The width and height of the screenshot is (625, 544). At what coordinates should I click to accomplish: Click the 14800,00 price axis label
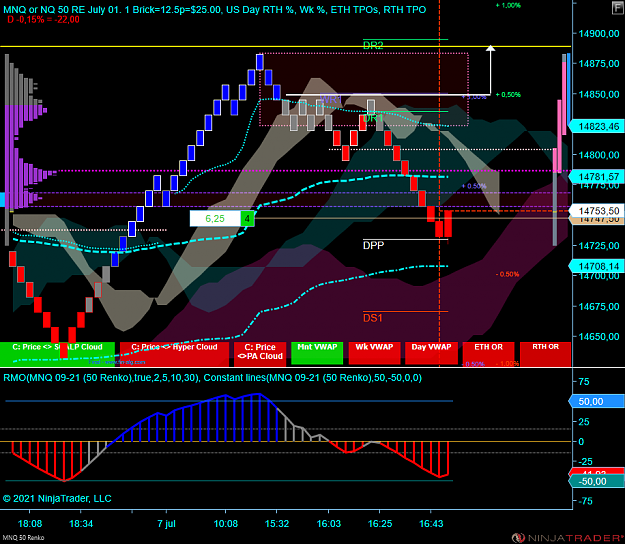click(599, 155)
